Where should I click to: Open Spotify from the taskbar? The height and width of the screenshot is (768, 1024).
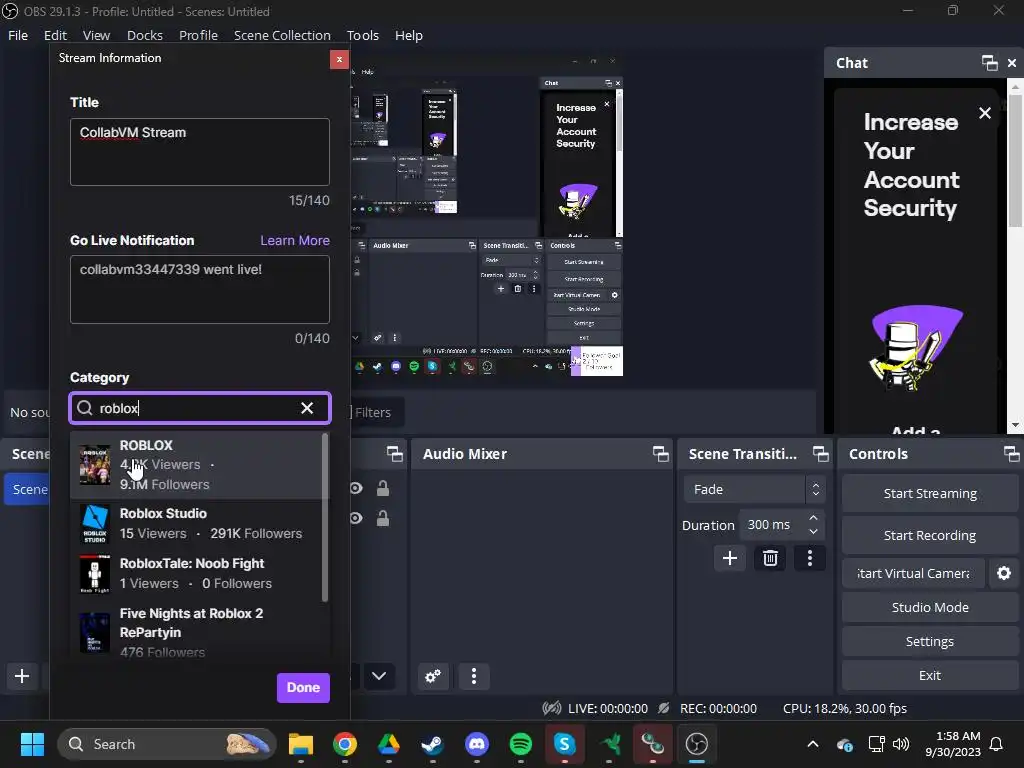(520, 744)
